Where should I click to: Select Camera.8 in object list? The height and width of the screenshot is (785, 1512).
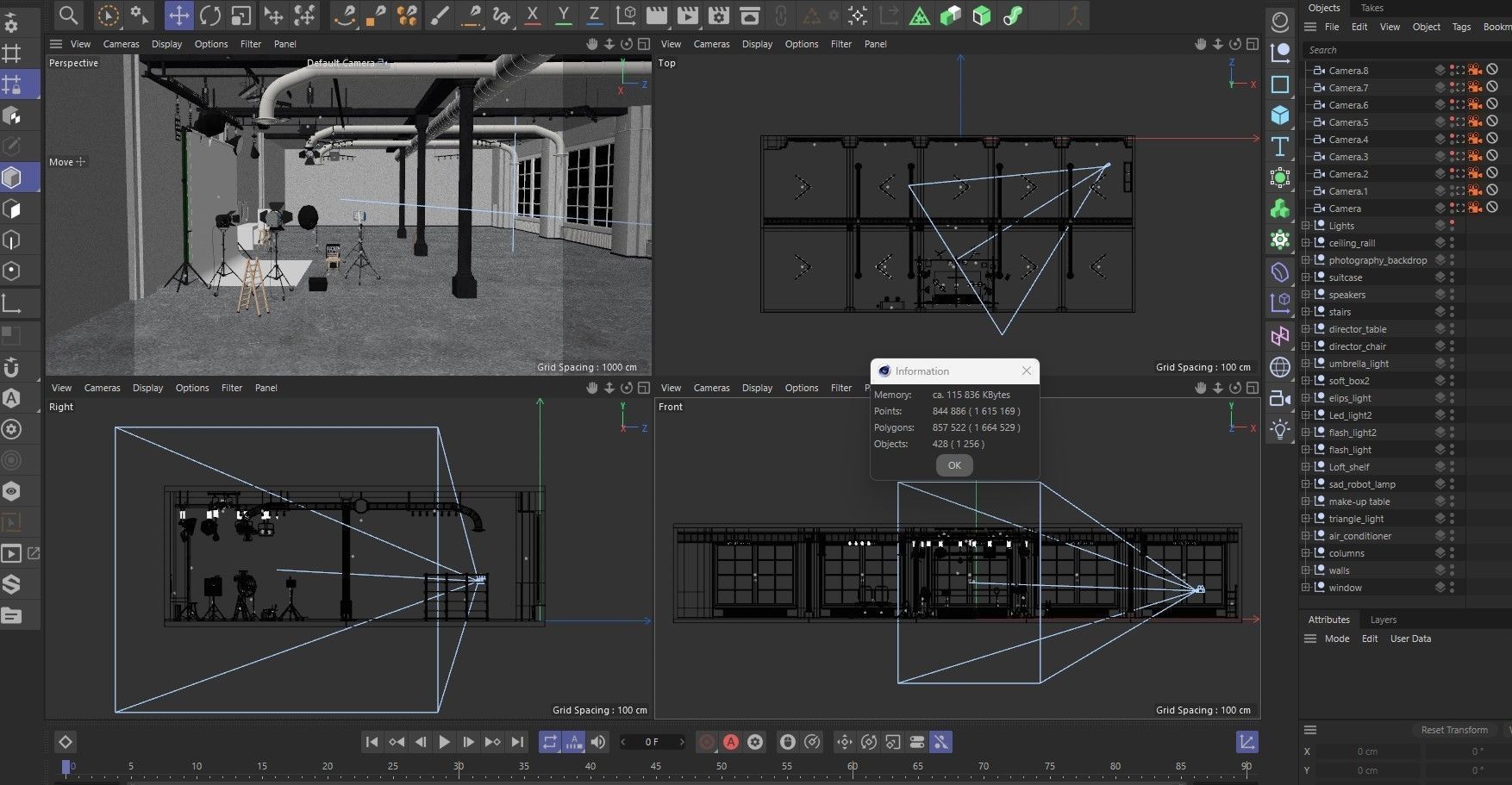[x=1348, y=71]
